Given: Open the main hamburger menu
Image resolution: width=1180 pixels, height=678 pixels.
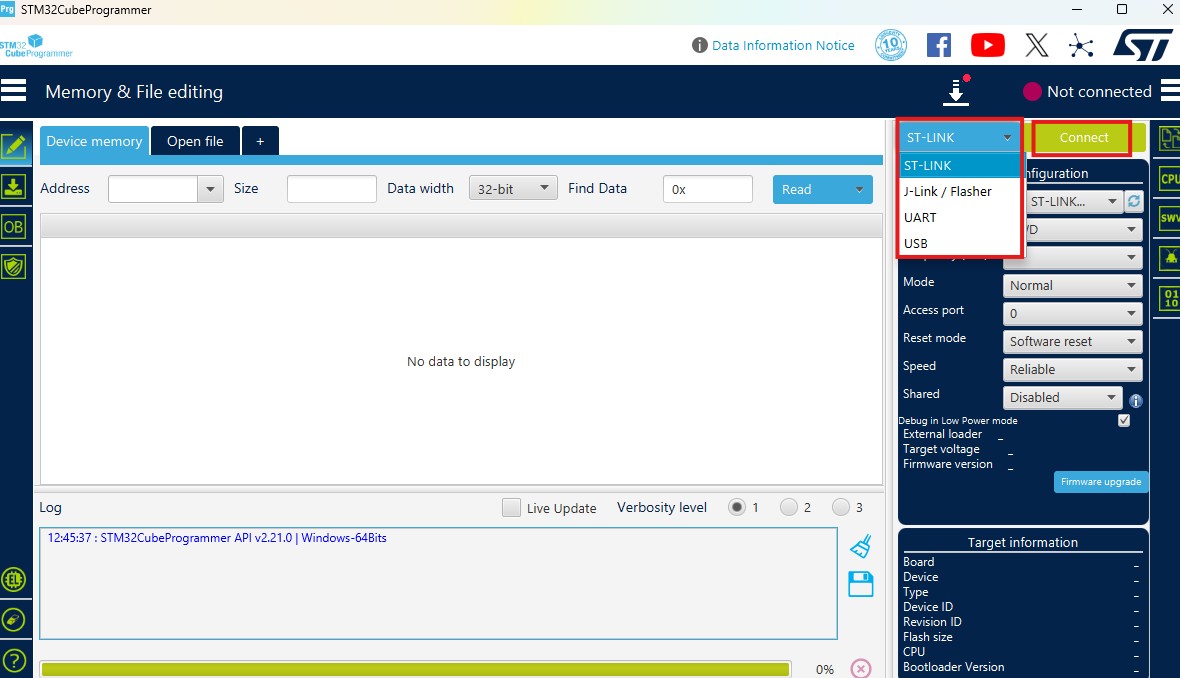Looking at the screenshot, I should 14,90.
